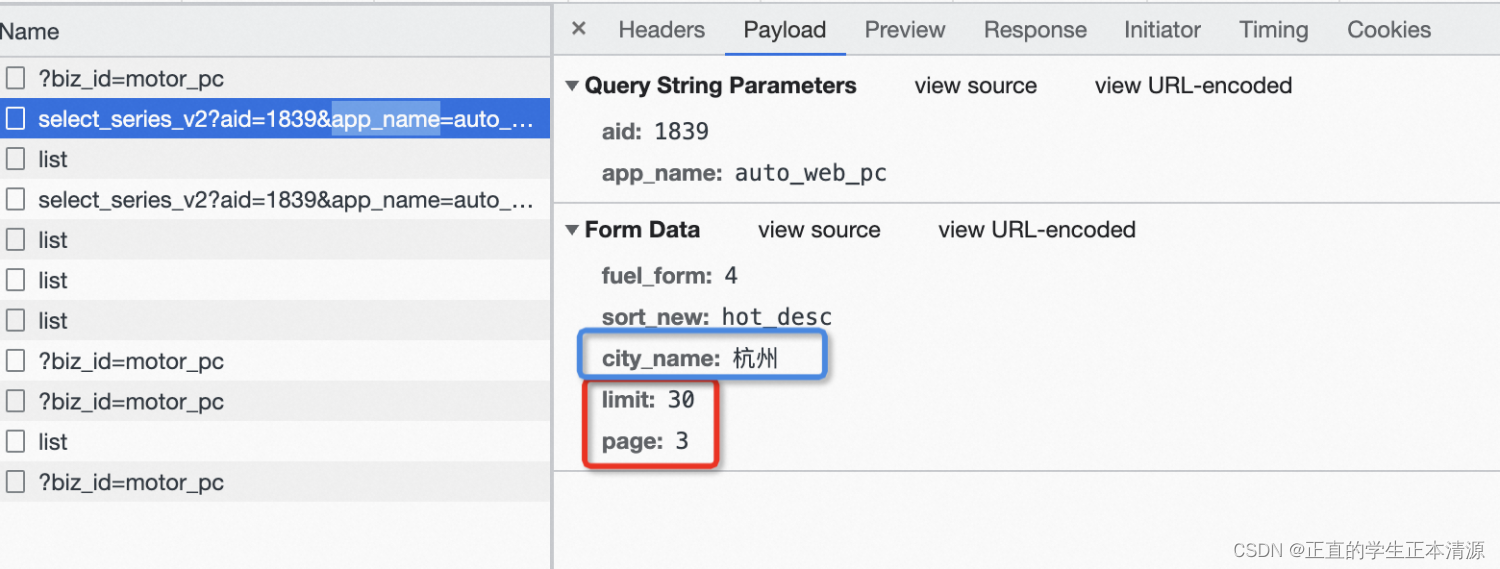Image resolution: width=1500 pixels, height=569 pixels.
Task: Click the limit: 30 field
Action: point(648,400)
